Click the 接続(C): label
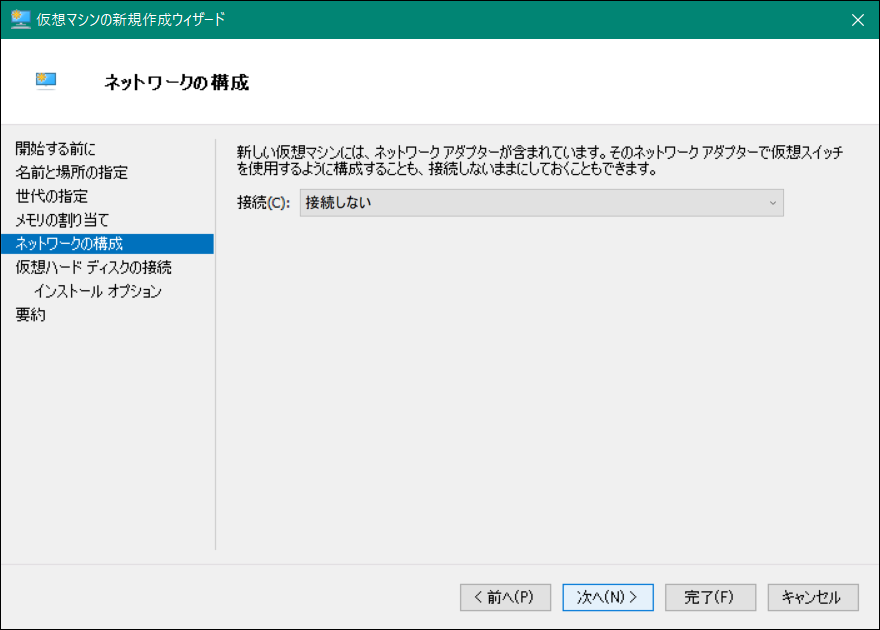 (x=264, y=203)
